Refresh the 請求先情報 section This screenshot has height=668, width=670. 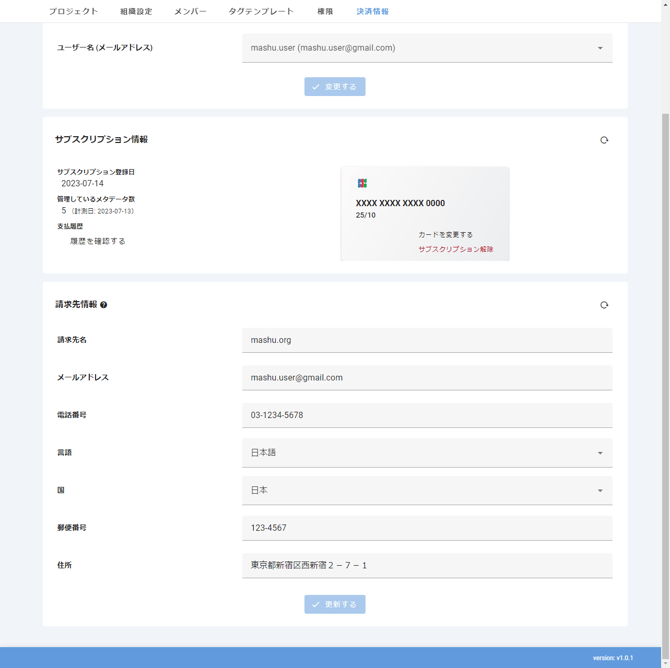pyautogui.click(x=604, y=305)
